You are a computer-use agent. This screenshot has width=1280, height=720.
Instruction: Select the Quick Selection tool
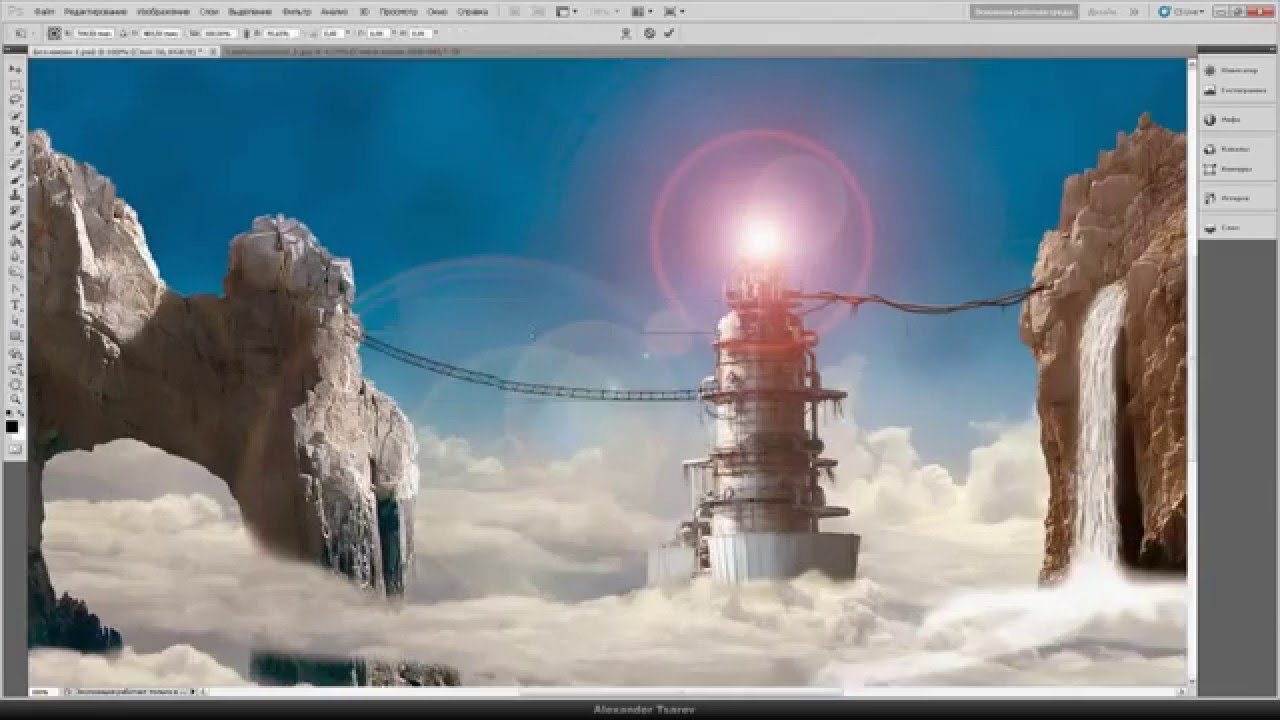click(x=15, y=115)
